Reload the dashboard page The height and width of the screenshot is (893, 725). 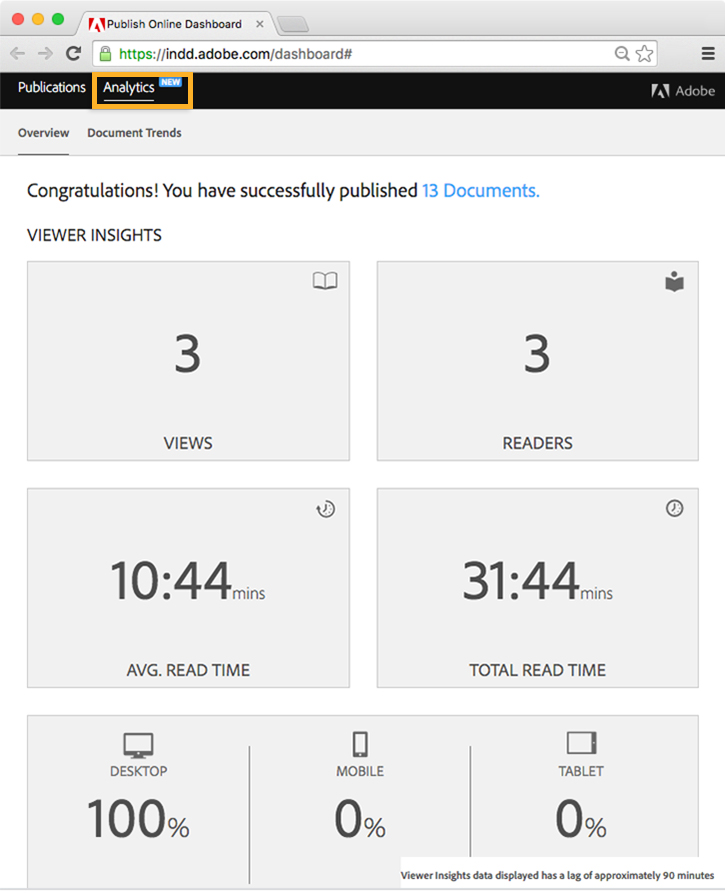click(x=73, y=54)
